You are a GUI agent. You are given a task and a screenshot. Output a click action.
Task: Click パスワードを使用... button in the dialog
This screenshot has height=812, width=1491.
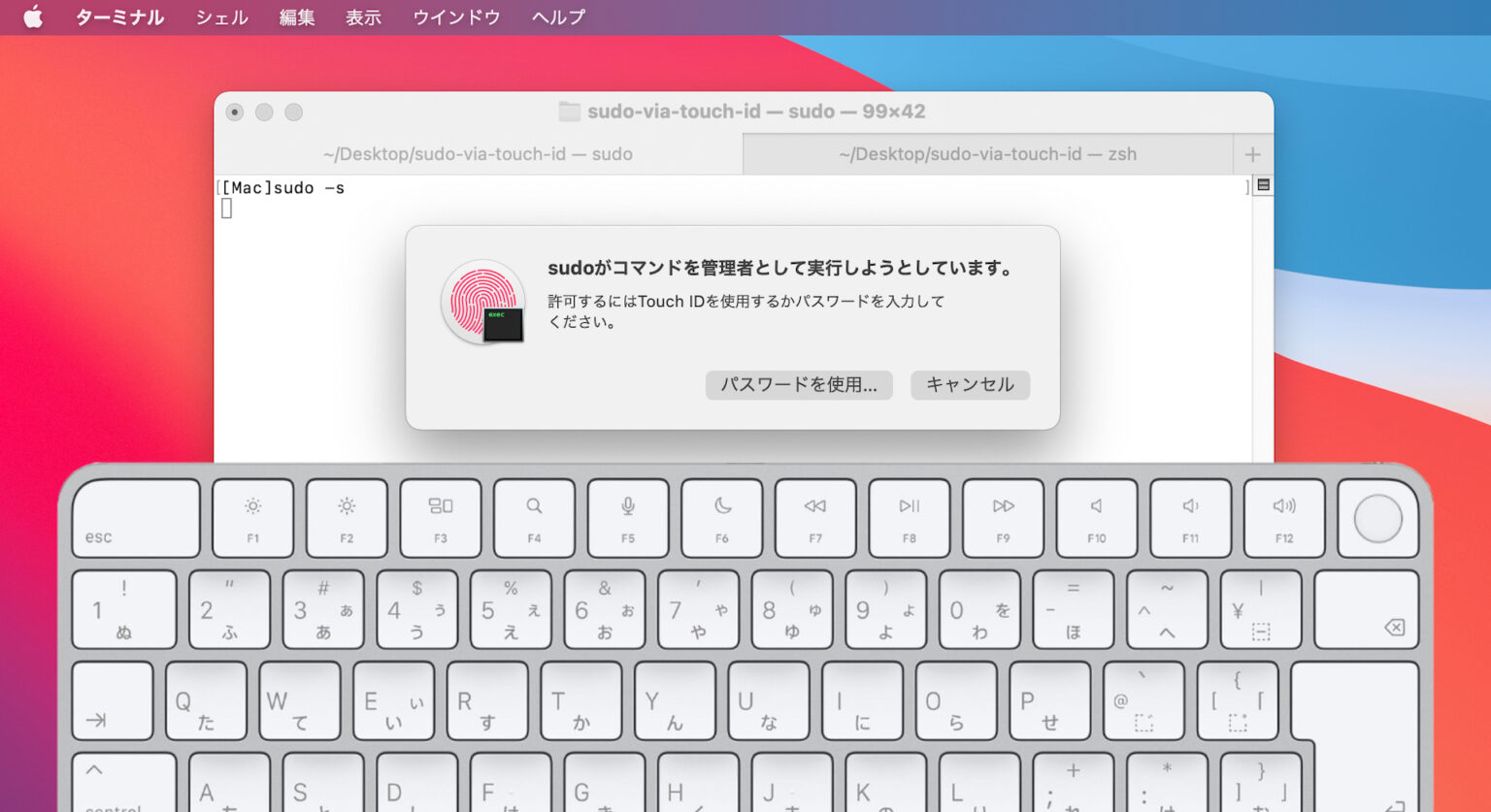click(x=799, y=385)
